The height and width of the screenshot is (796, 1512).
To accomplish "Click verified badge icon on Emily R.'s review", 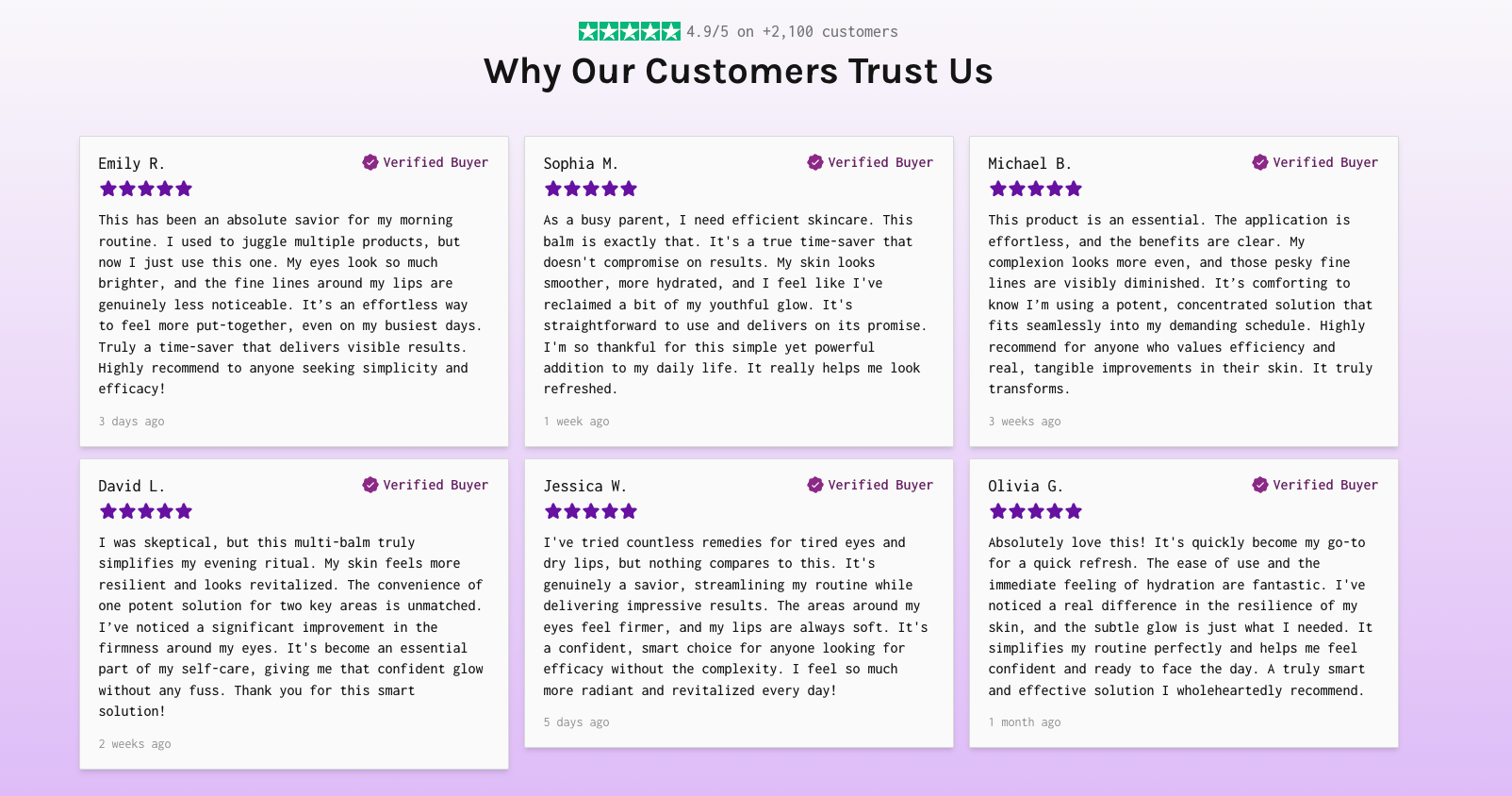I will click(370, 162).
